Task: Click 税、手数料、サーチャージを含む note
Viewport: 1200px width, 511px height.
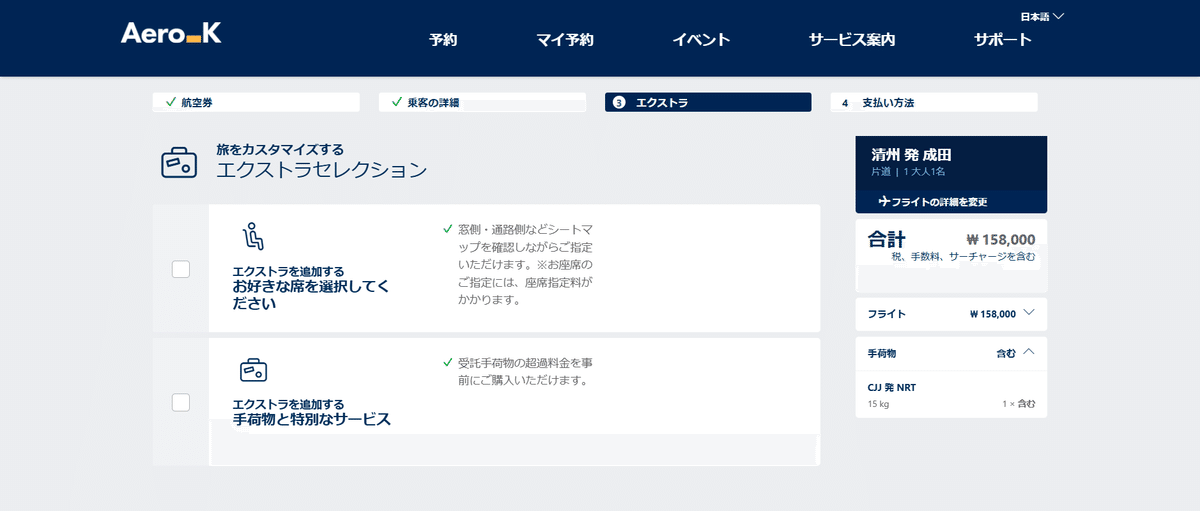Action: click(963, 257)
